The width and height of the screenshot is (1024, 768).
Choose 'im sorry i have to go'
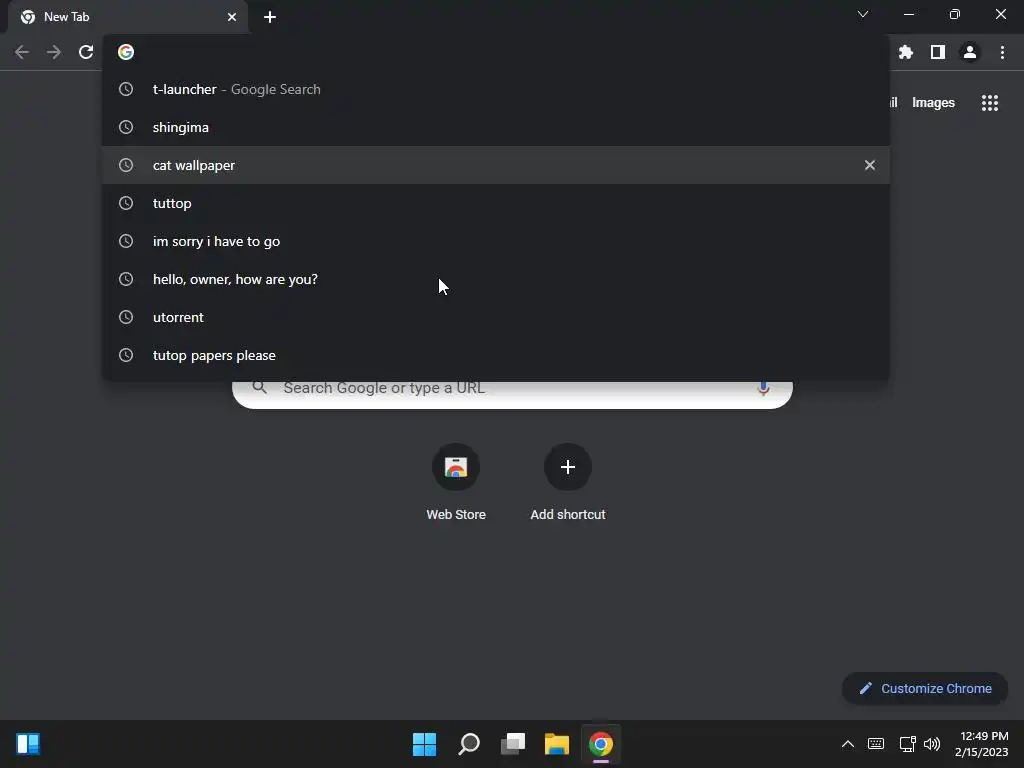tap(496, 241)
